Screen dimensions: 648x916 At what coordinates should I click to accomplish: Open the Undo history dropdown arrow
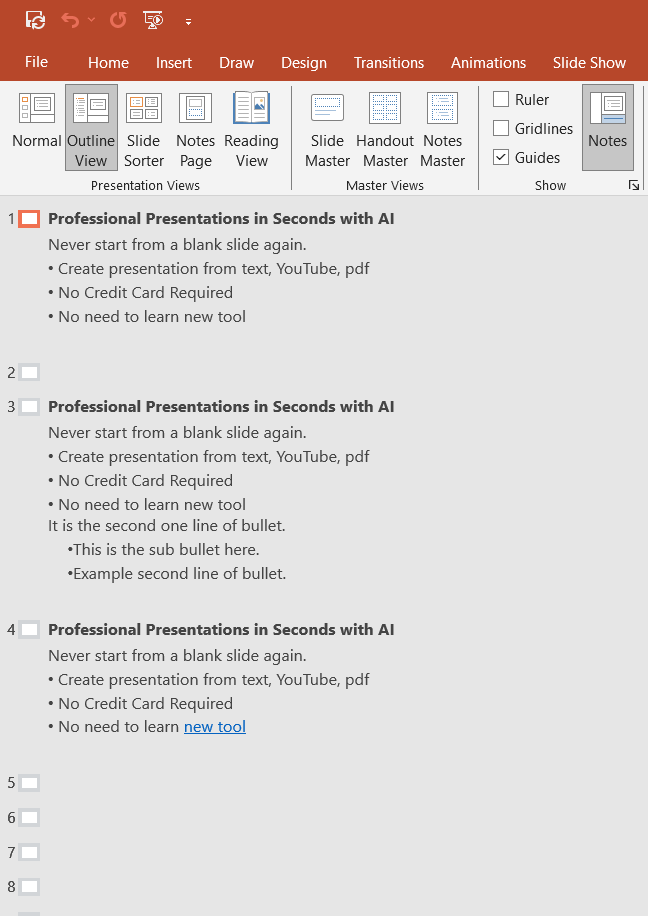point(92,20)
